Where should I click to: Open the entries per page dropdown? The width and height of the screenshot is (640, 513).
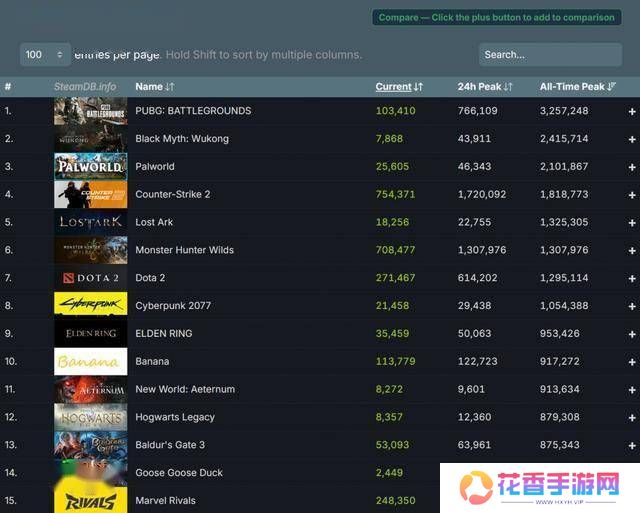(x=45, y=54)
